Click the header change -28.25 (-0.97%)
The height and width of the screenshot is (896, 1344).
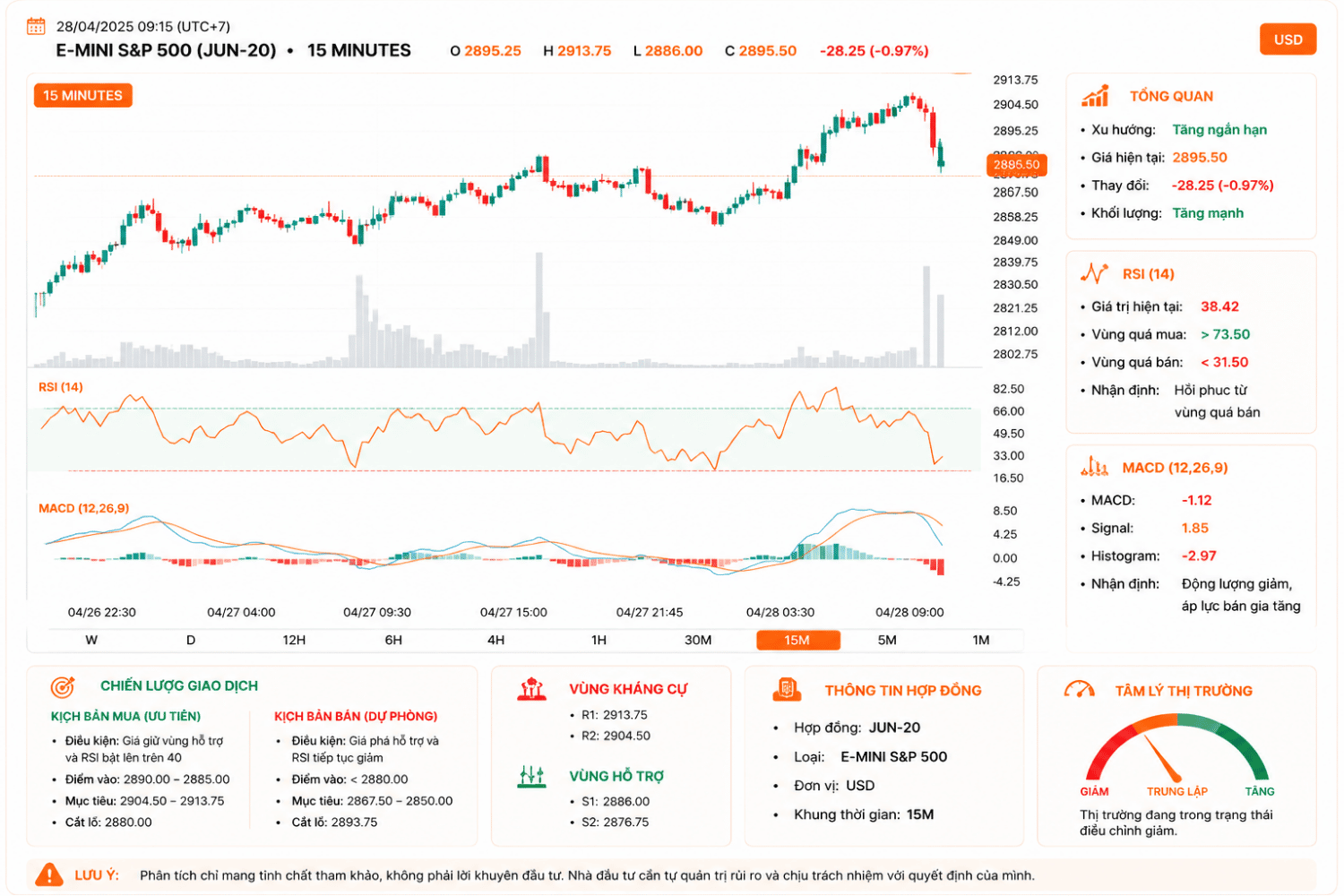point(874,51)
